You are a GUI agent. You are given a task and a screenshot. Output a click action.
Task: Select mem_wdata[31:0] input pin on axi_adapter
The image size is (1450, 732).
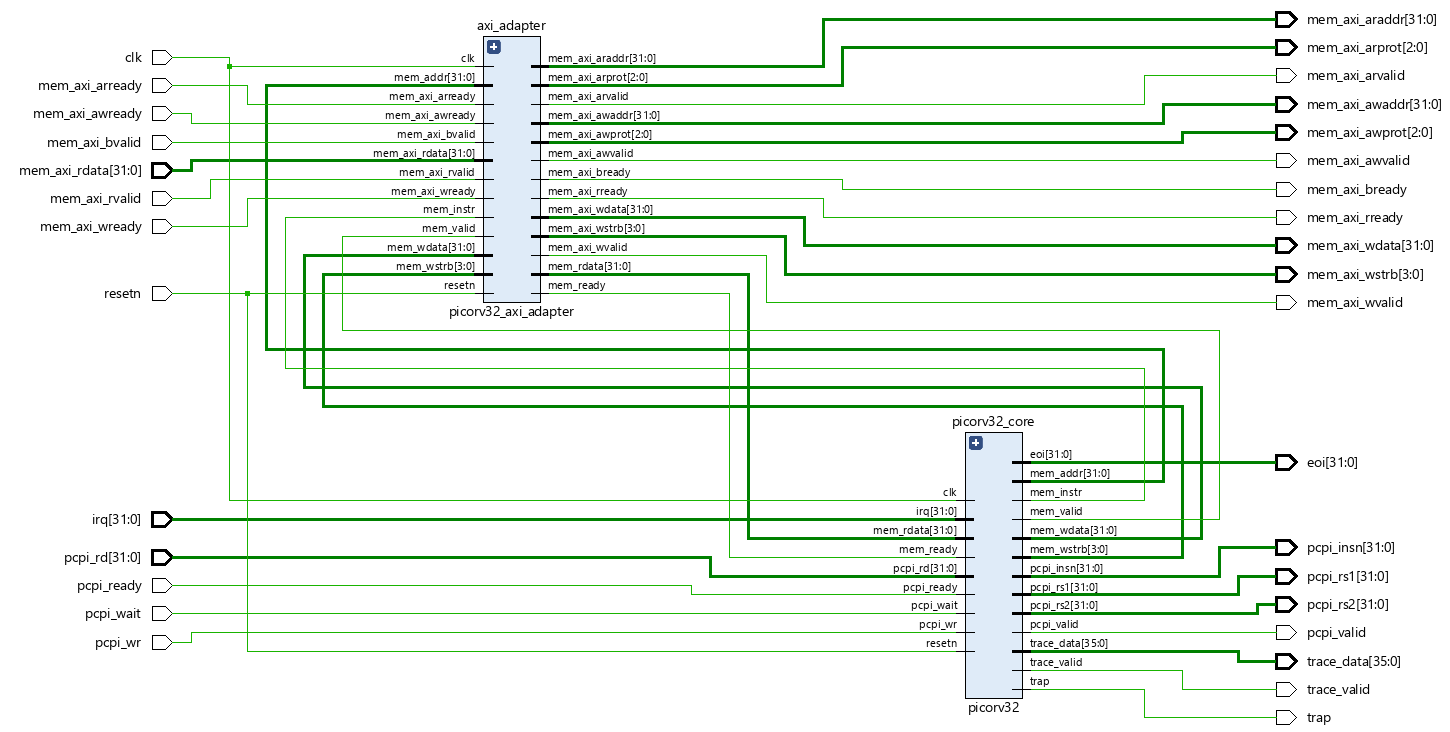[x=431, y=248]
